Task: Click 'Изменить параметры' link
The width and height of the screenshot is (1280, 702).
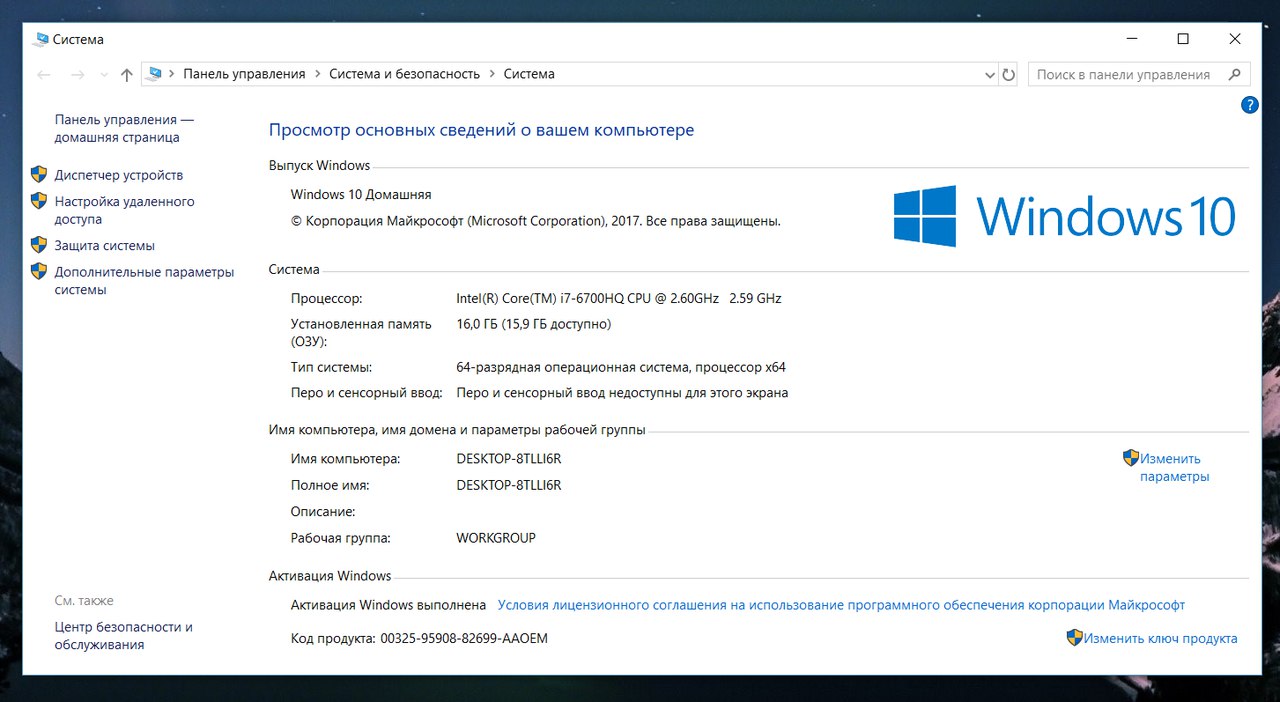Action: pyautogui.click(x=1175, y=468)
